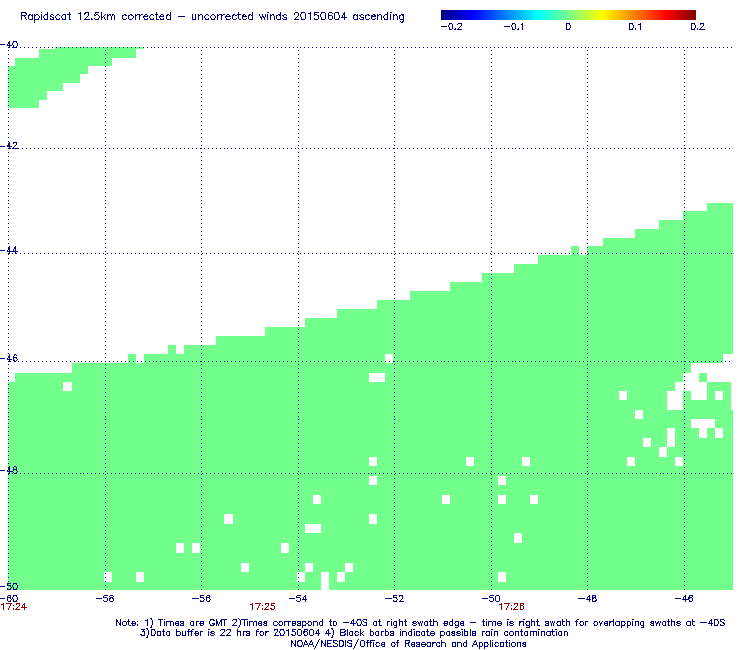Click the NOAA/NESDIS credit line
Screen dimensions: 740x650
[x=408, y=644]
